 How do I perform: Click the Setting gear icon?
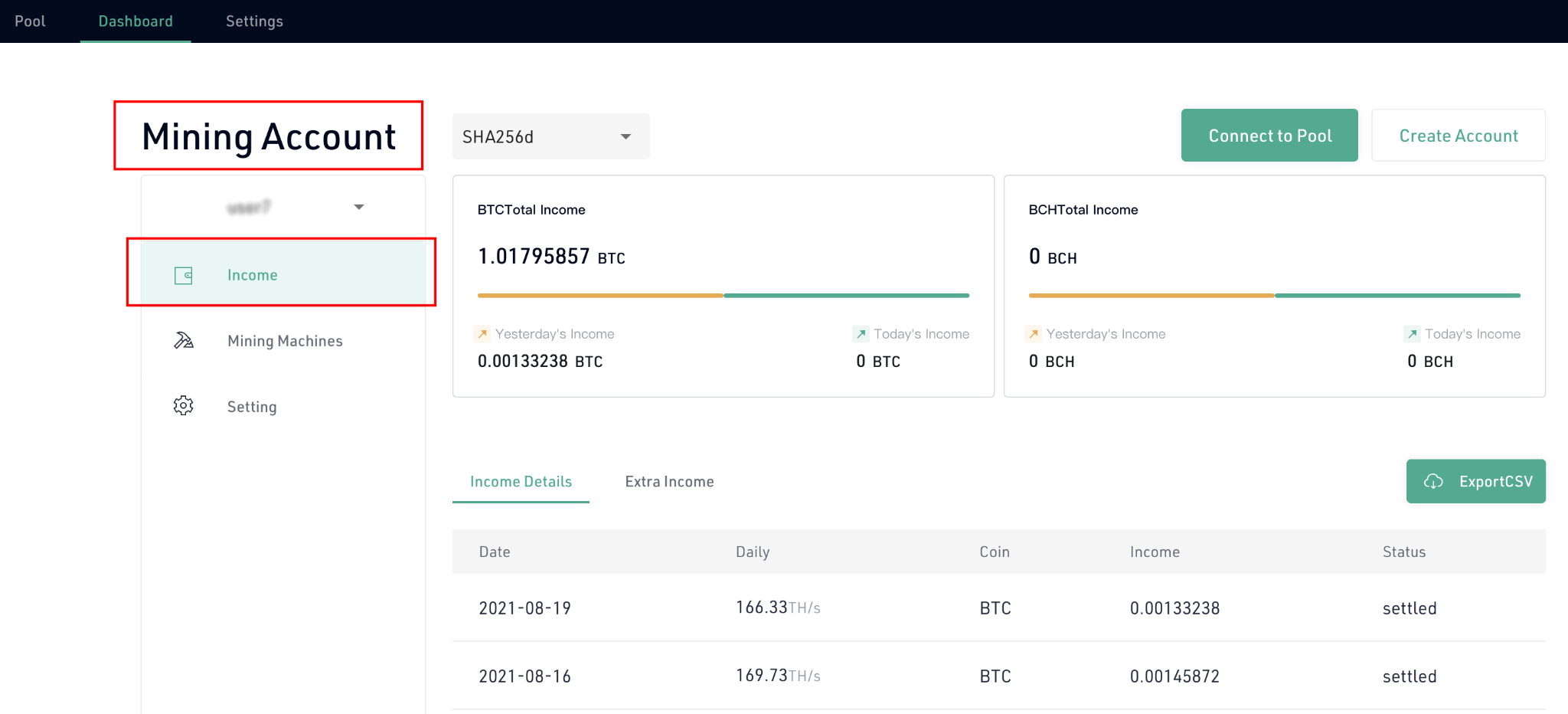point(184,406)
